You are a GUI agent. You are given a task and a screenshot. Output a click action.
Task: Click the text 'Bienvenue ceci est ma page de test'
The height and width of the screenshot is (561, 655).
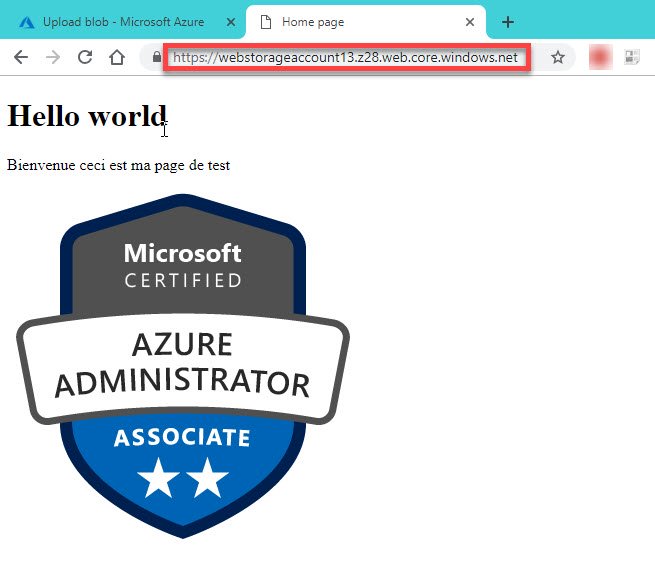coord(119,165)
